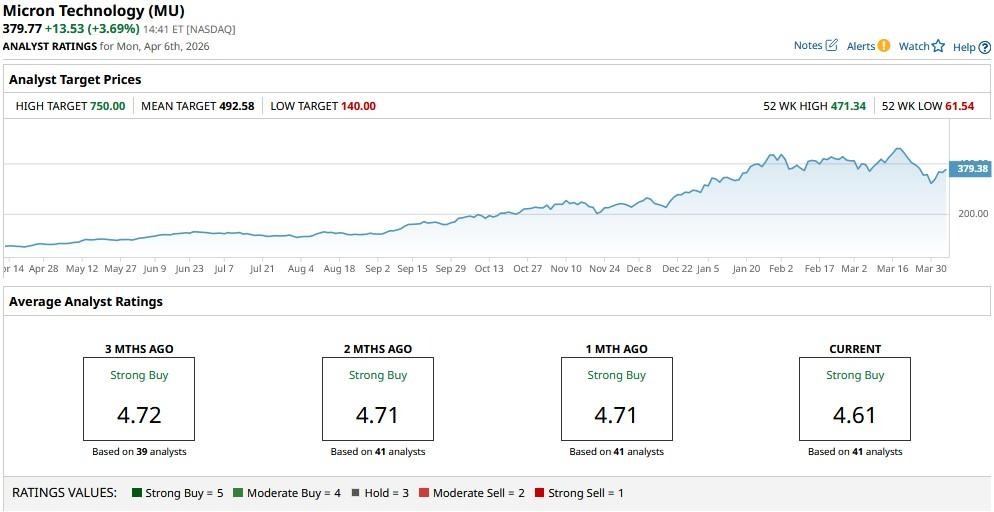This screenshot has height=512, width=994.
Task: Open the Alerts link
Action: [x=860, y=46]
